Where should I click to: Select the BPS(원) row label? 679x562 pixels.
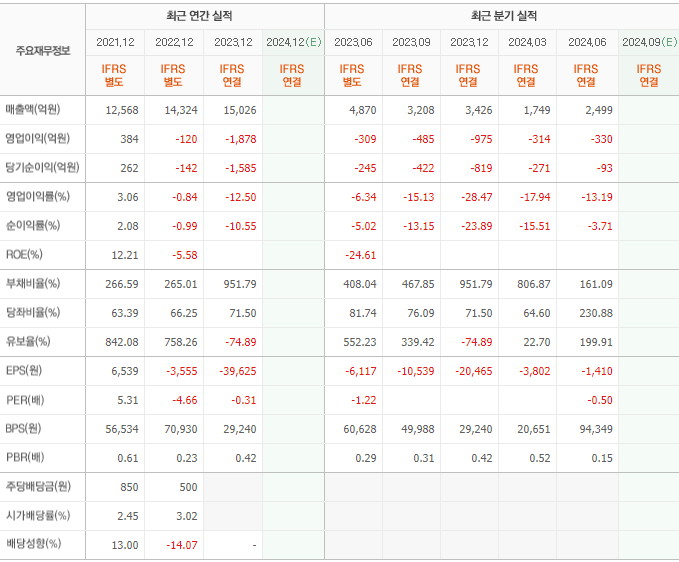click(23, 429)
